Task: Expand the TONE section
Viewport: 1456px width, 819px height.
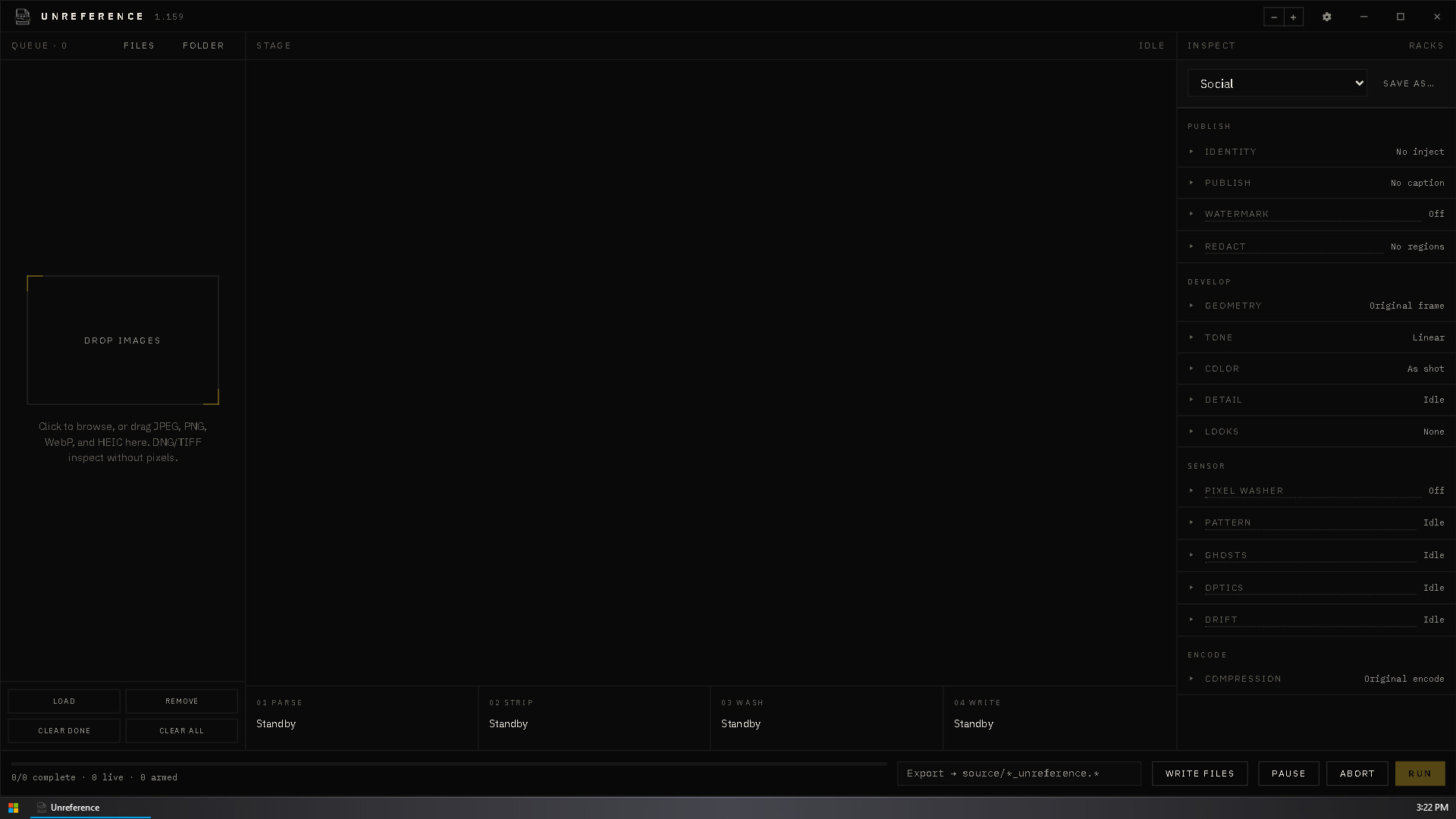Action: [1316, 337]
